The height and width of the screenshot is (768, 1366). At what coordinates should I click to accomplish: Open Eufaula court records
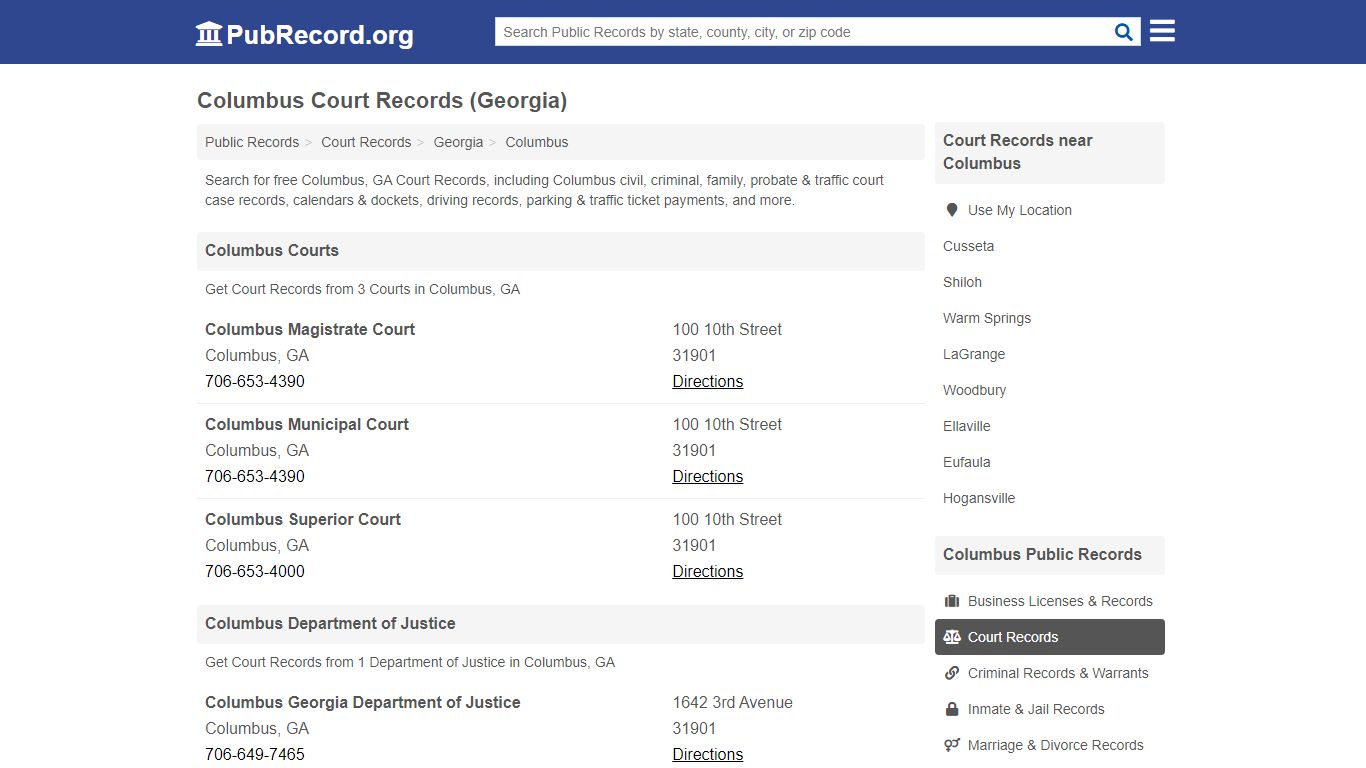[x=966, y=462]
